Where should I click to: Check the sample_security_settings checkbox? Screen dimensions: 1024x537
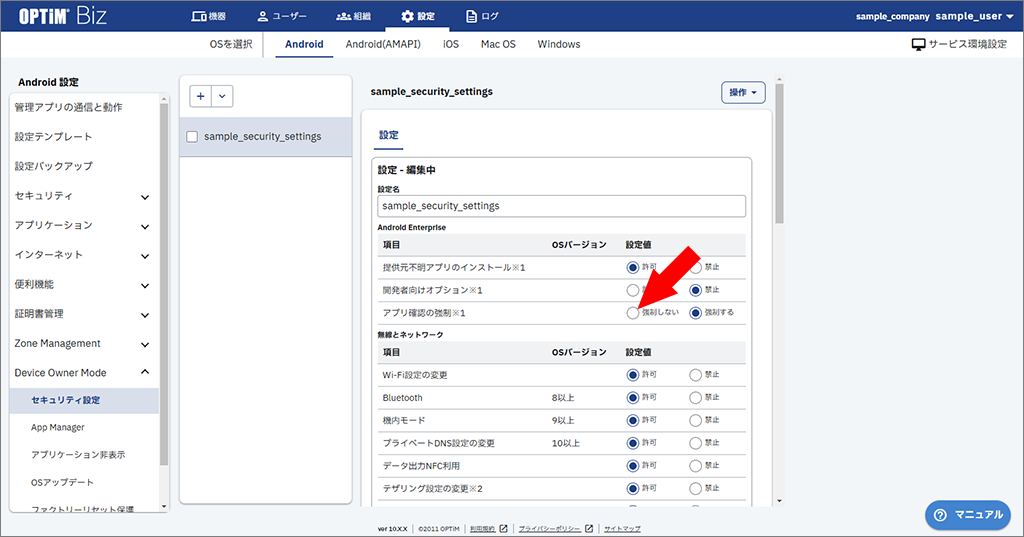coord(192,137)
